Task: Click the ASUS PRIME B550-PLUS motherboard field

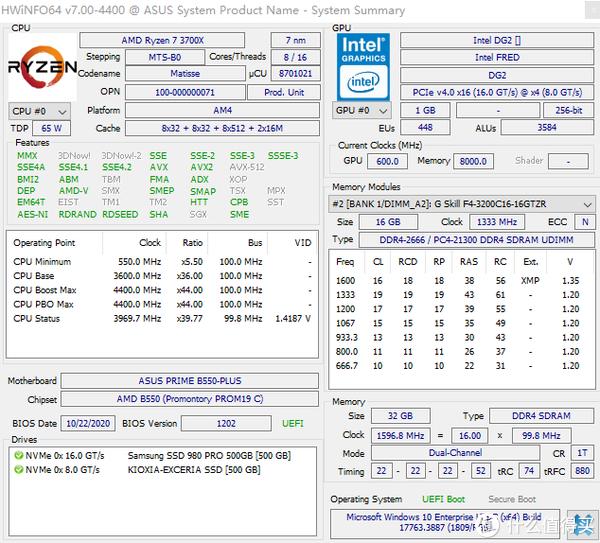Action: [190, 381]
